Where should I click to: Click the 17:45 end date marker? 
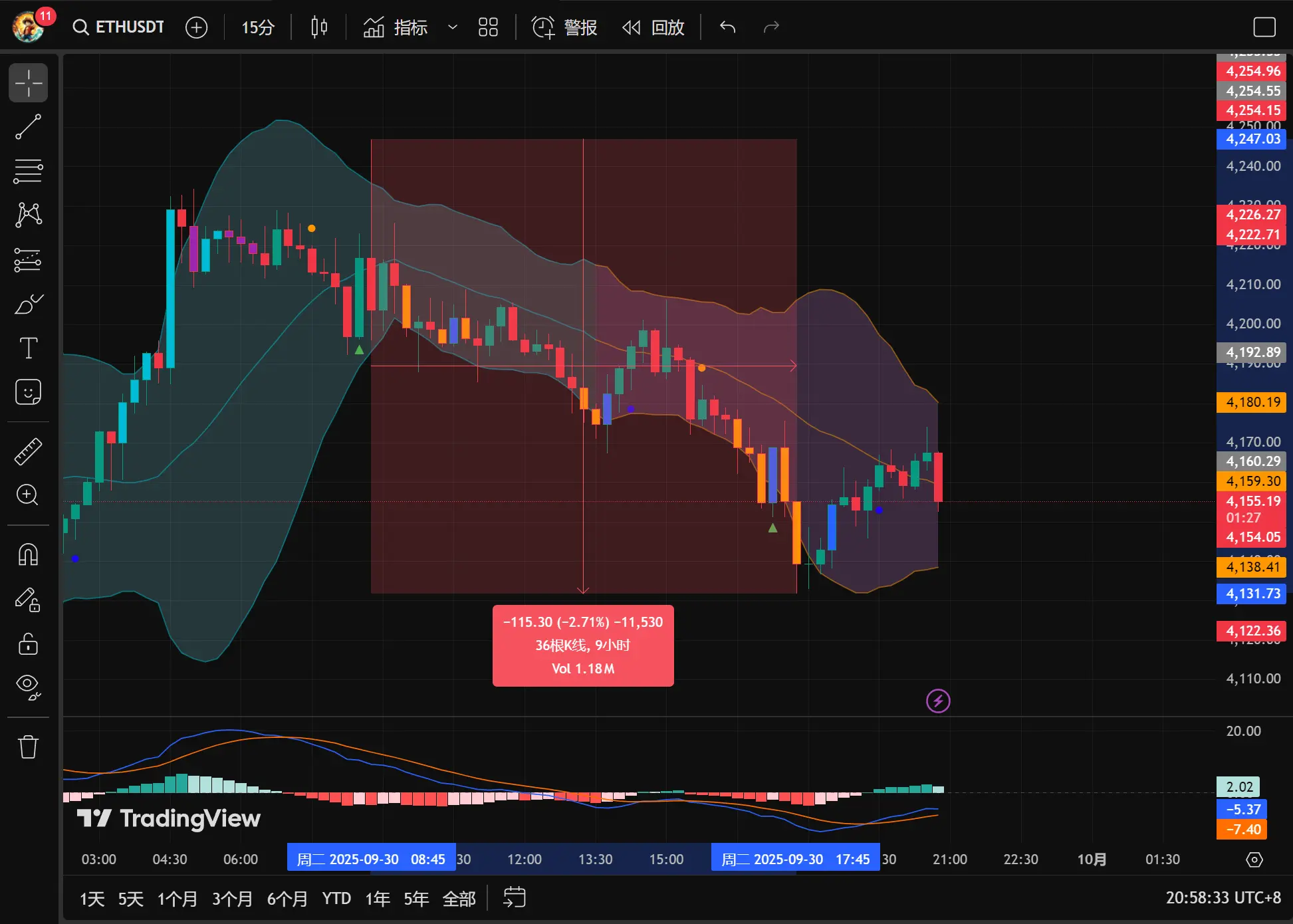(796, 859)
